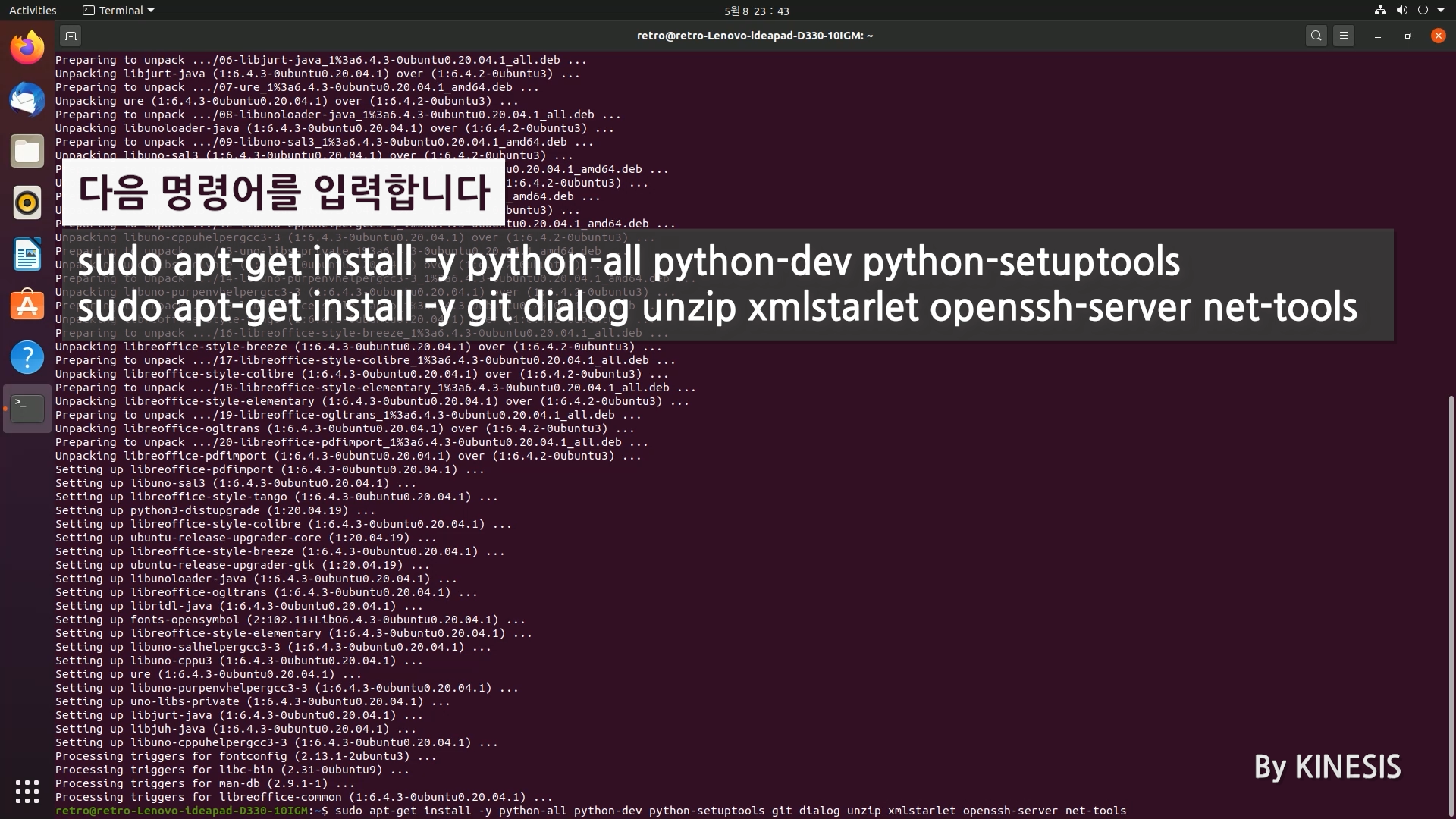
Task: Open LibreOffice Writer from the dock
Action: 27,255
